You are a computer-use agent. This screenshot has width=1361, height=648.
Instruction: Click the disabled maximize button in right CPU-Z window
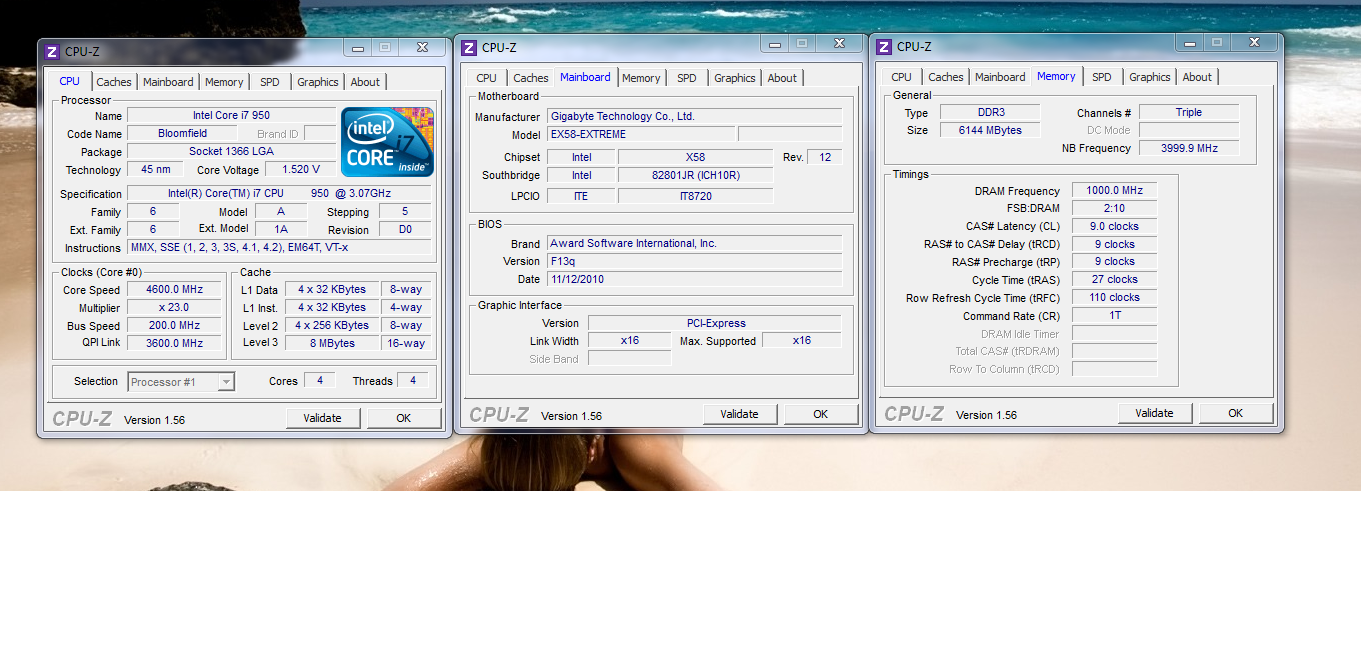pyautogui.click(x=1216, y=42)
